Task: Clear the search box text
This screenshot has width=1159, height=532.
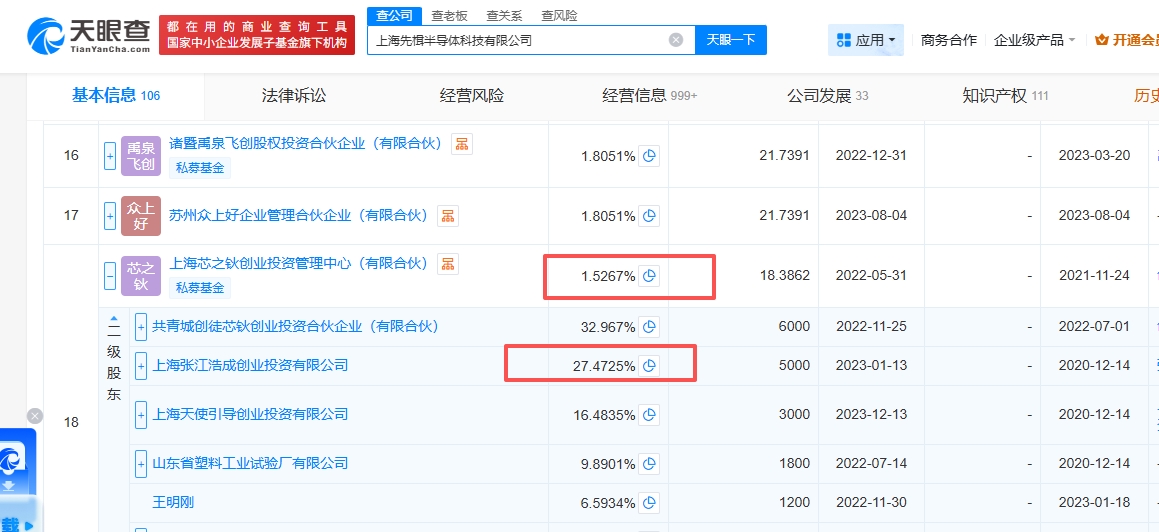Action: [x=676, y=40]
